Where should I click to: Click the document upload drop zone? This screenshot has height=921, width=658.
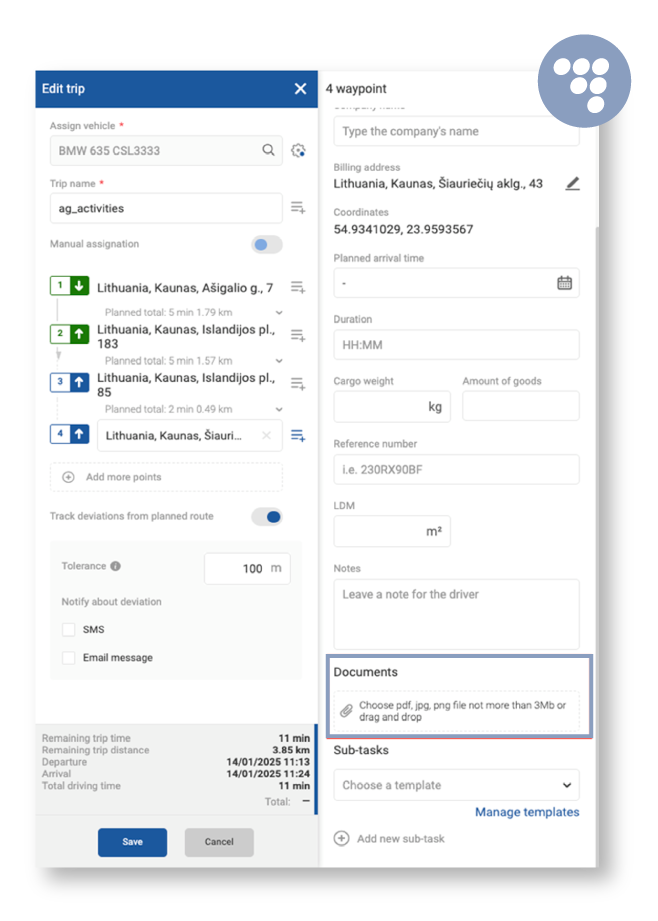tap(456, 711)
